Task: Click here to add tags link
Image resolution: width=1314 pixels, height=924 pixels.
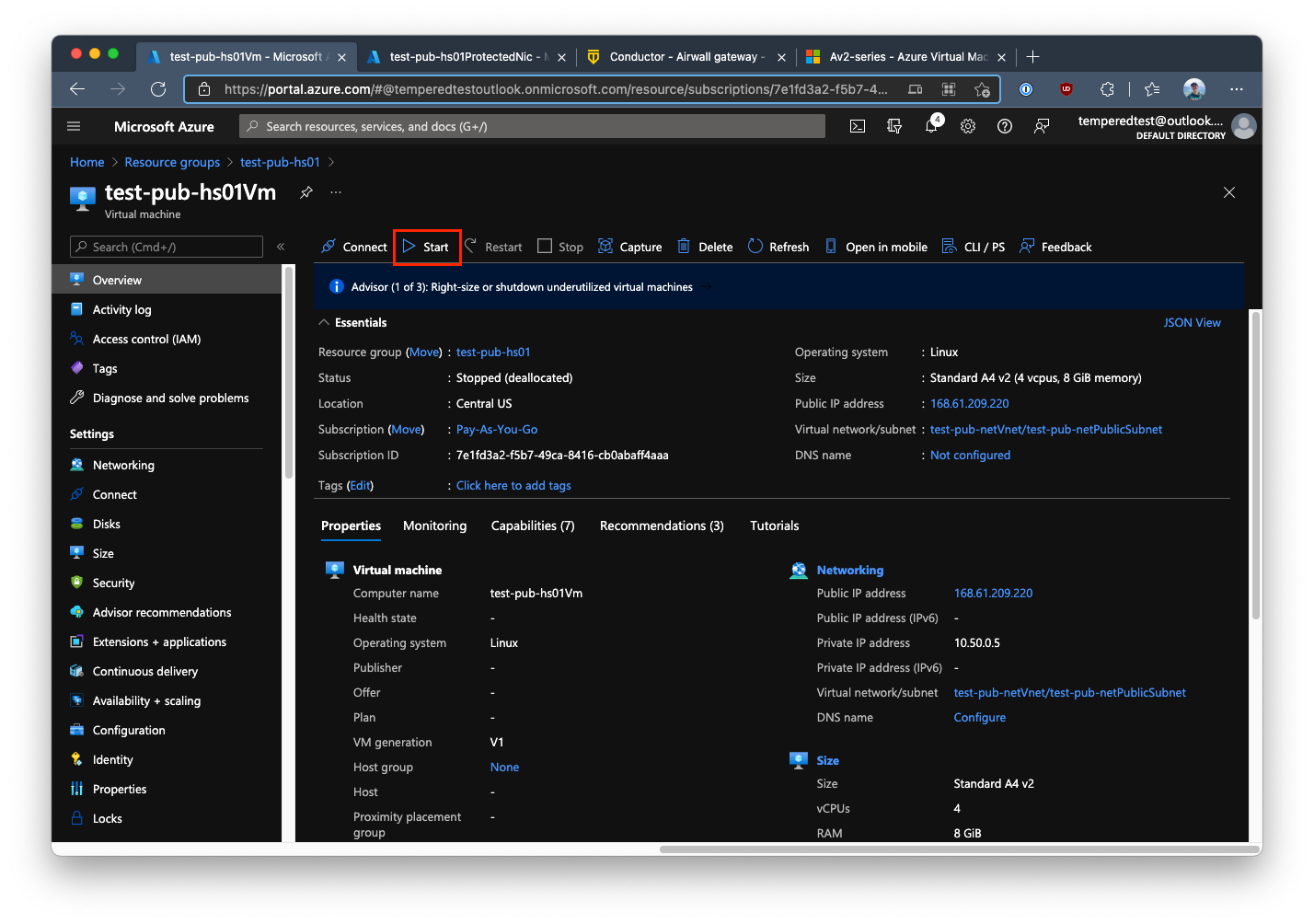Action: [x=513, y=485]
